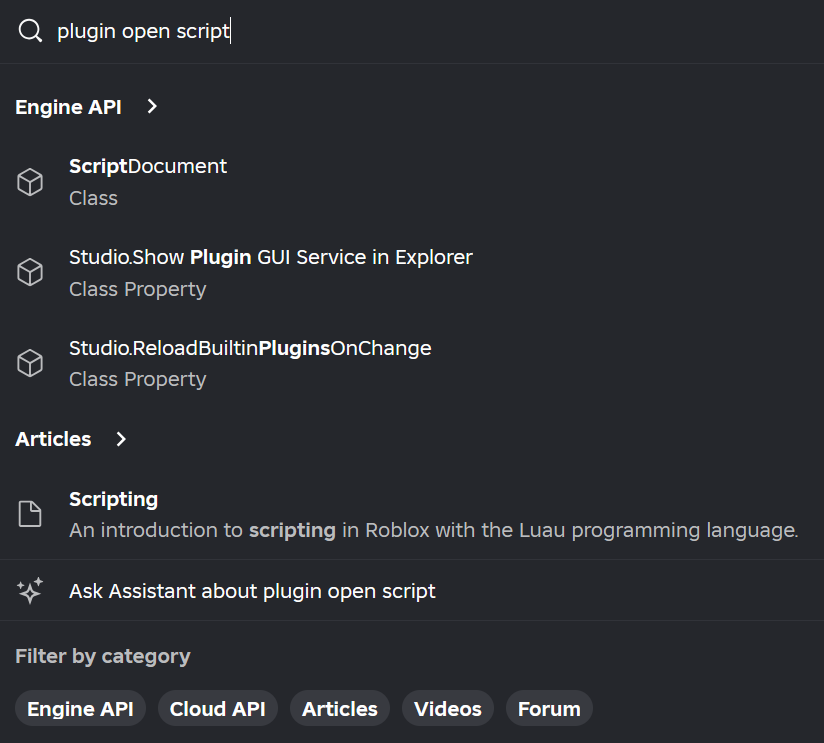Image resolution: width=824 pixels, height=743 pixels.
Task: Open the Scripting article result
Action: (412, 514)
